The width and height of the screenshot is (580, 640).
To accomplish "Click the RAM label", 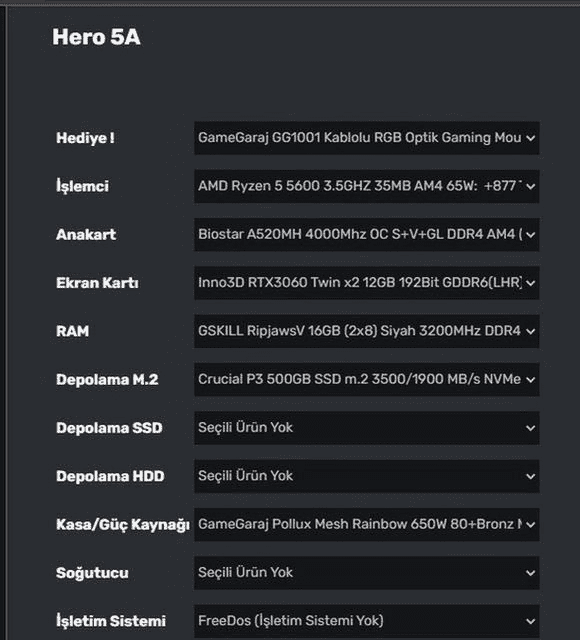I will pos(73,331).
